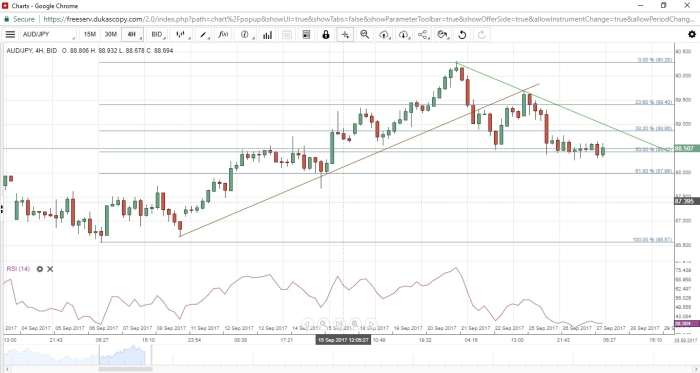Open the BID offer side dropdown

pos(158,34)
